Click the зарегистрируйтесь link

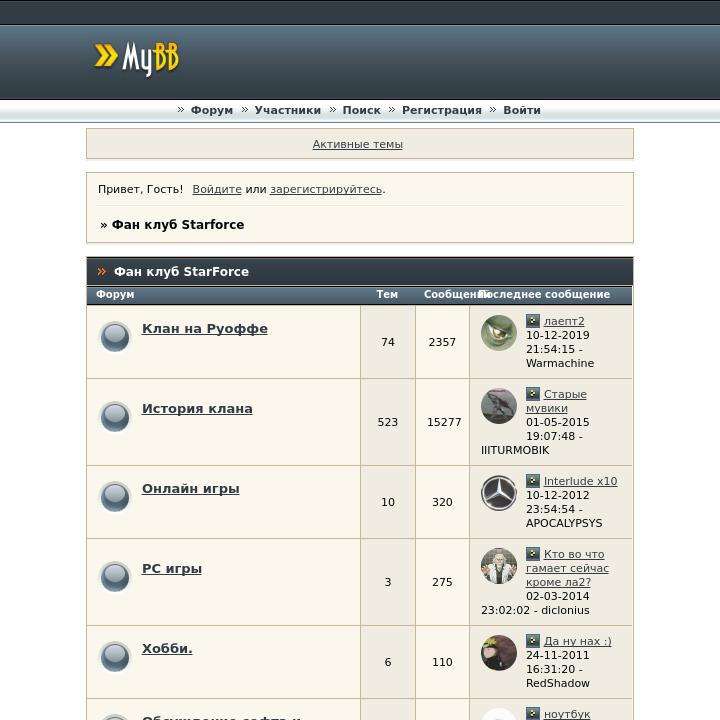(x=326, y=189)
